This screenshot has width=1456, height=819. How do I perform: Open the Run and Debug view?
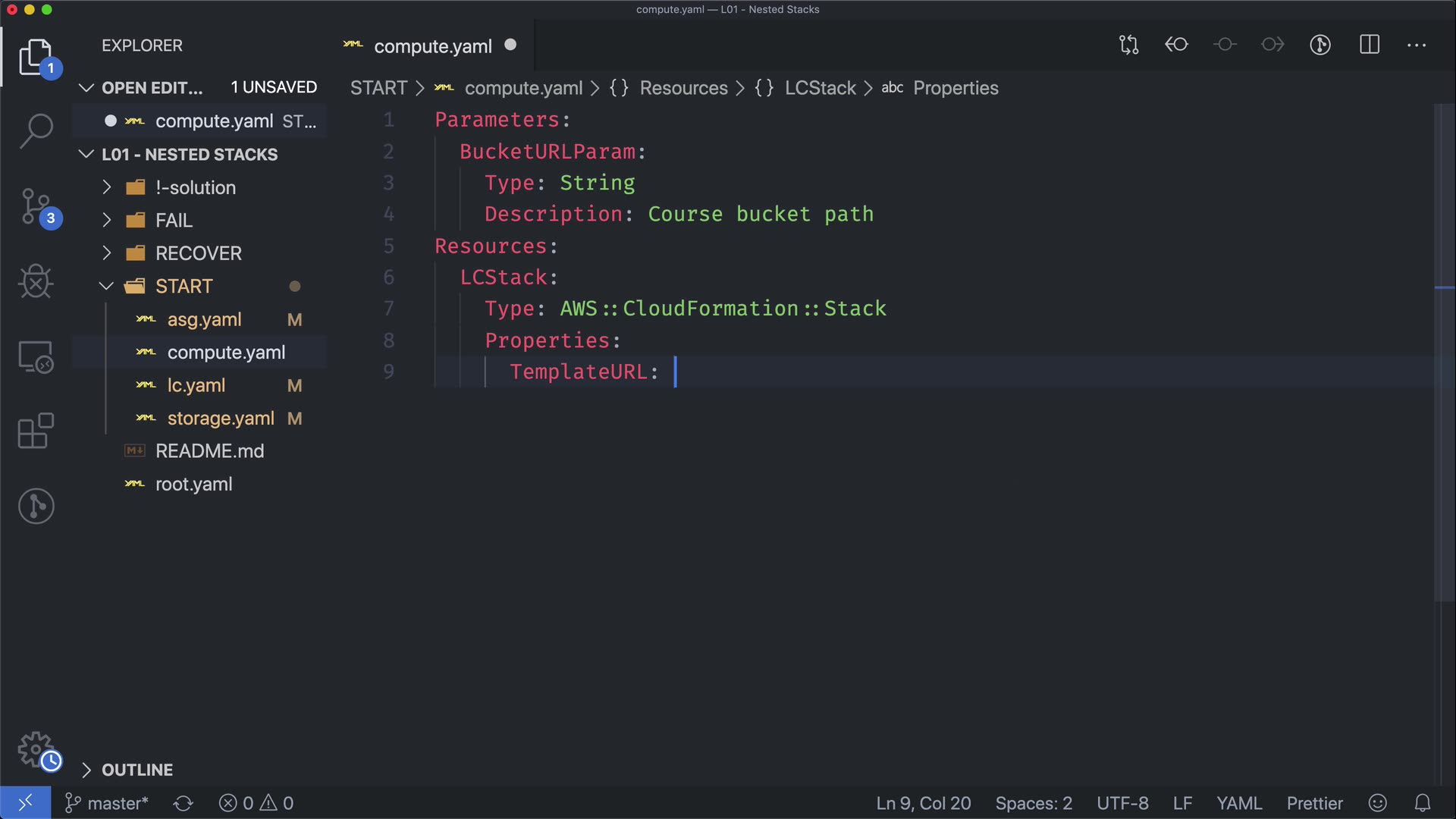[x=36, y=281]
